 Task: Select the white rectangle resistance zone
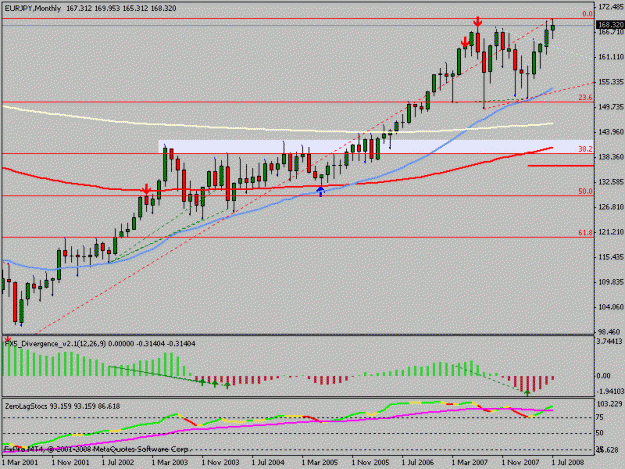(376, 147)
